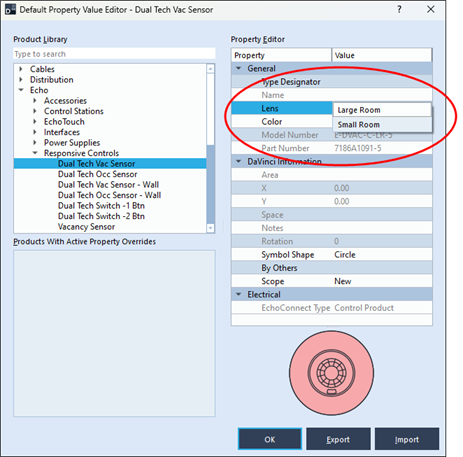Click the Products With Active Property Overrides list

point(114,333)
